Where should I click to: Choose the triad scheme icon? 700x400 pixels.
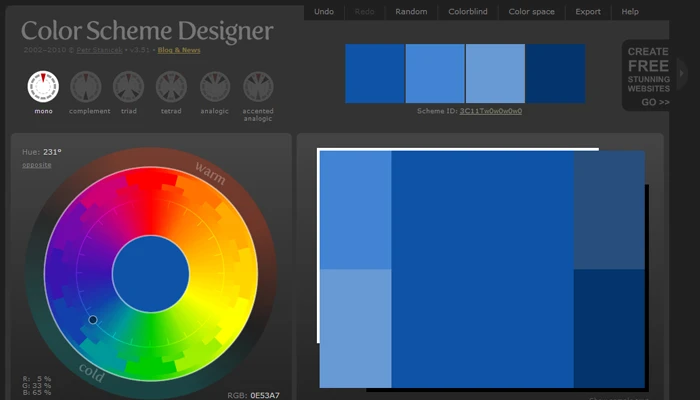(x=129, y=87)
